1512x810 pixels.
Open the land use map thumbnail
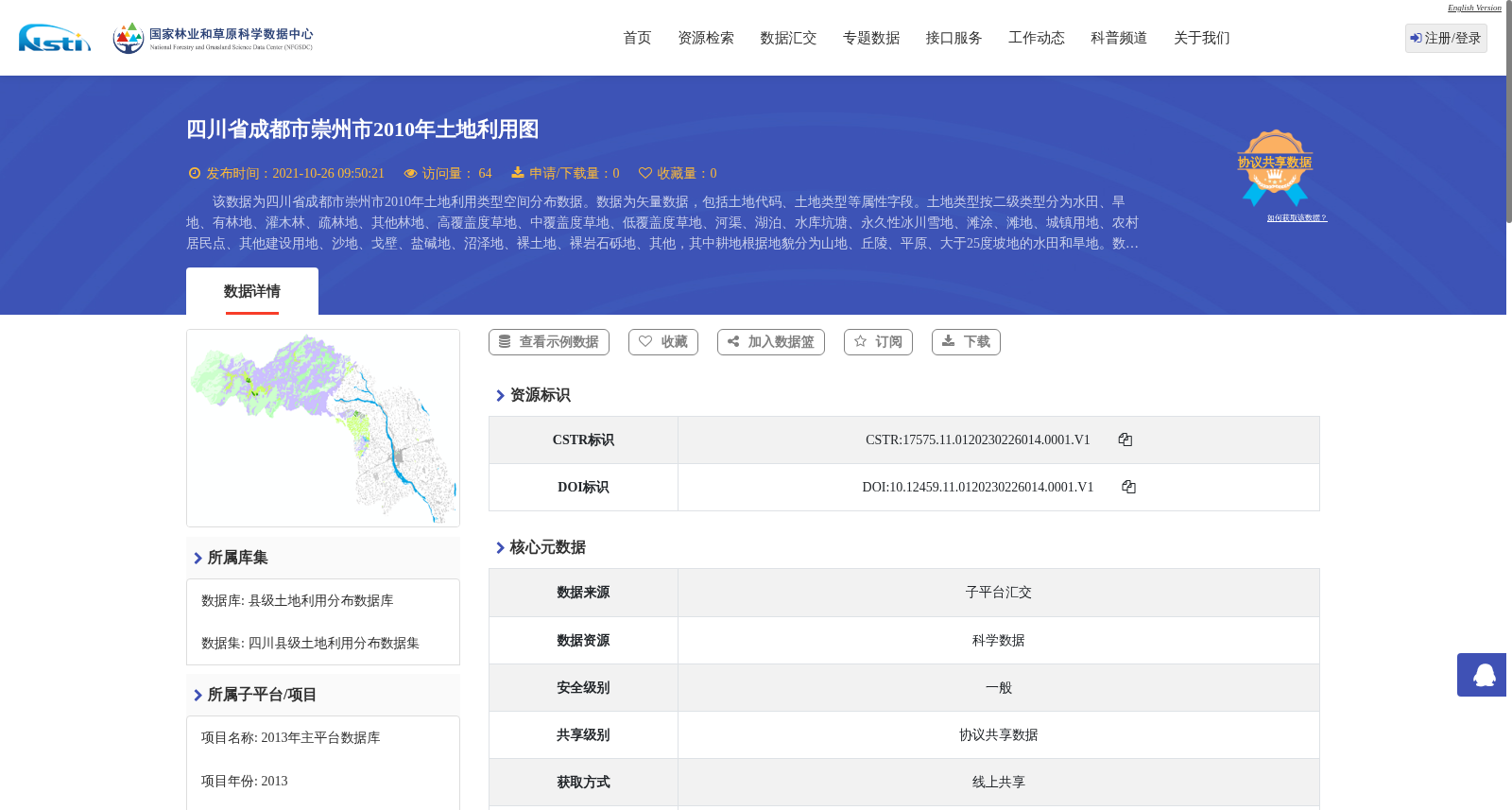tap(323, 428)
